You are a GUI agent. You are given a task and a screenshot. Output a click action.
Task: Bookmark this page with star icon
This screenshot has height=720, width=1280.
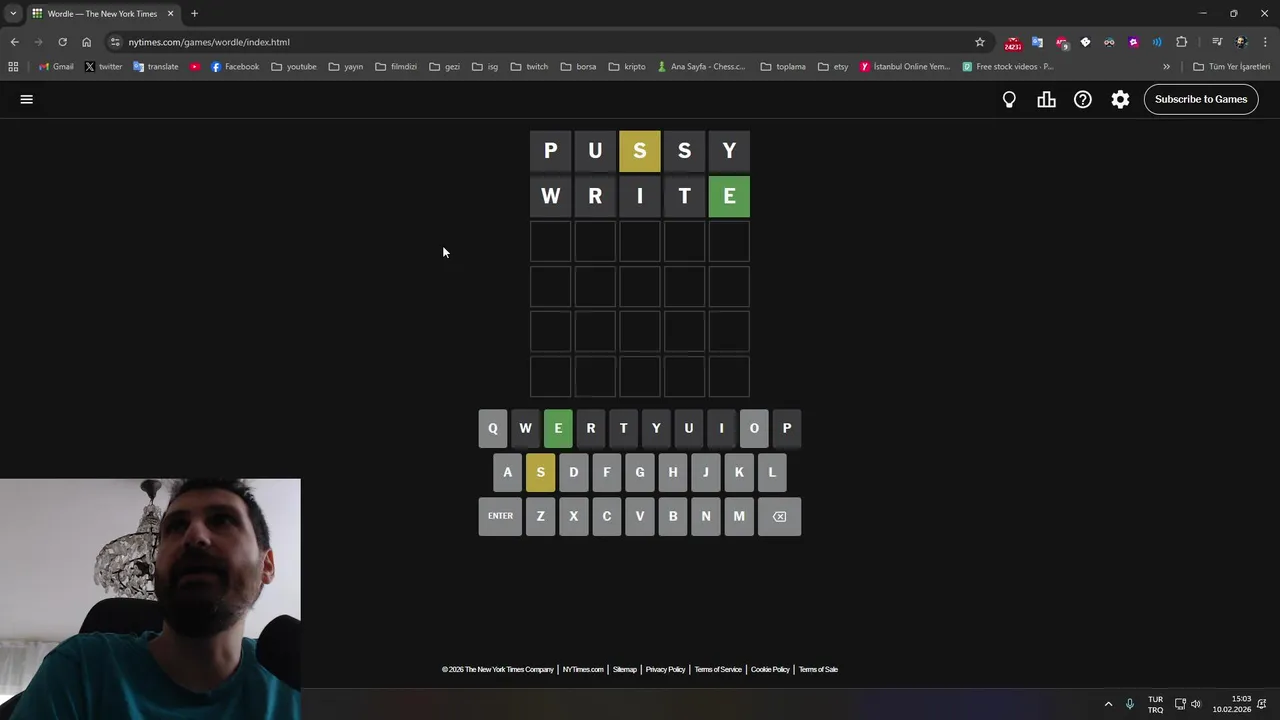tap(980, 42)
